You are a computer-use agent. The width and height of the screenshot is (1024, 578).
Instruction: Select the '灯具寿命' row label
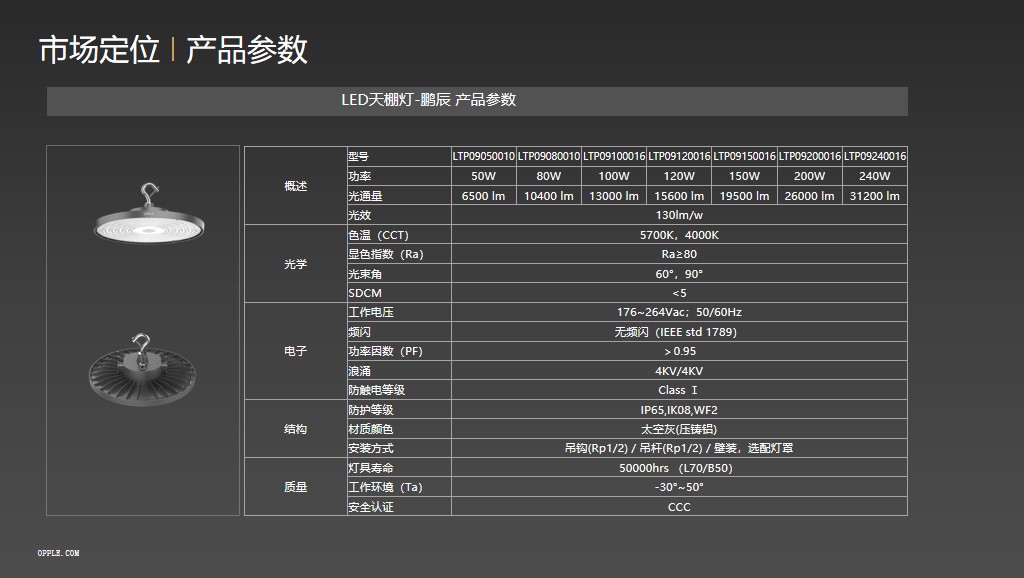click(x=371, y=468)
